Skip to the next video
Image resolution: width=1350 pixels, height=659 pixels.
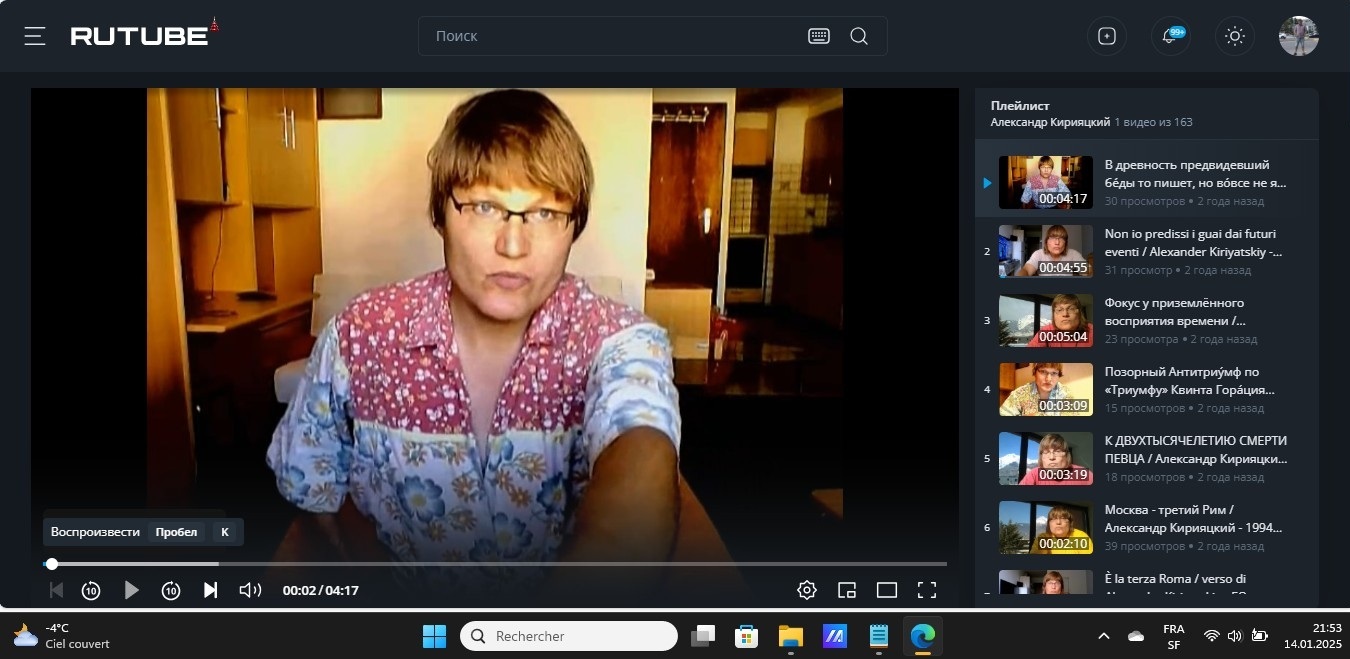coord(210,590)
